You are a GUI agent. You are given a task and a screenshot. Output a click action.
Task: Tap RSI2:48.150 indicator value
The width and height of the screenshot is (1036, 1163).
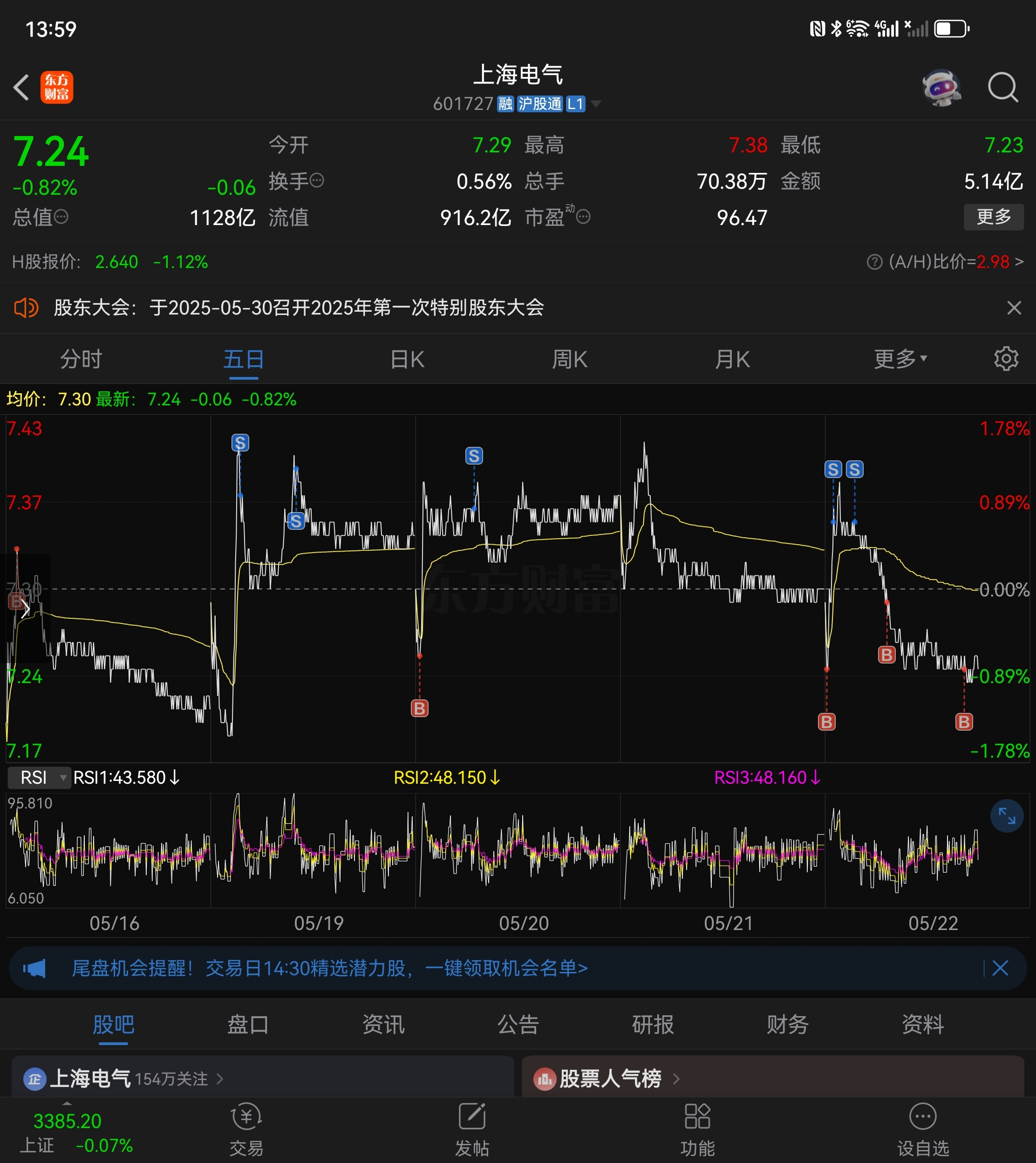(447, 777)
